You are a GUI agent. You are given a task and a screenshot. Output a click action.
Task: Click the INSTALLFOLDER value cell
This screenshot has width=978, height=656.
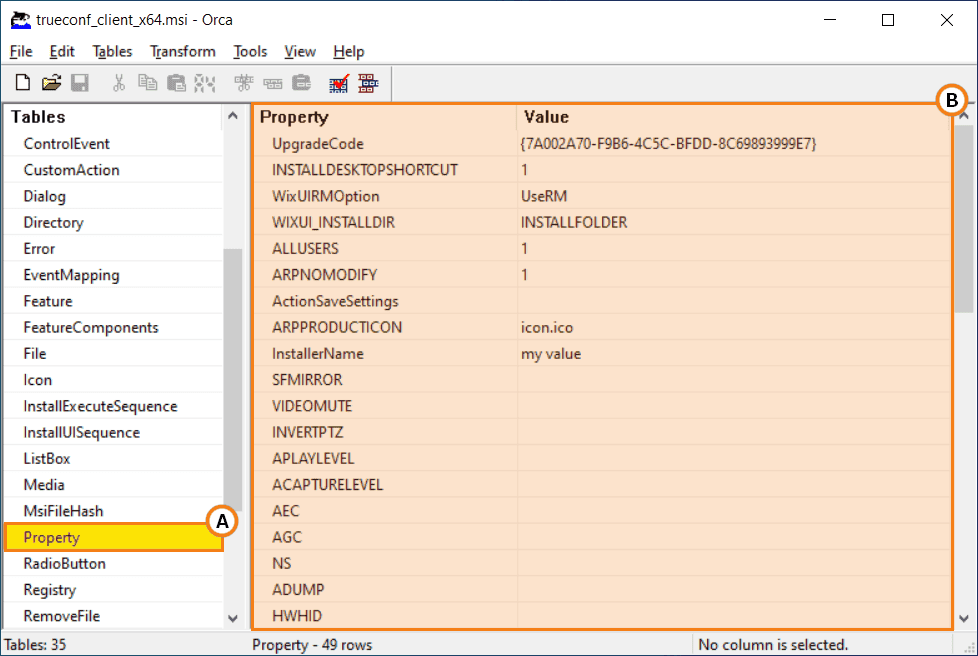click(x=733, y=222)
